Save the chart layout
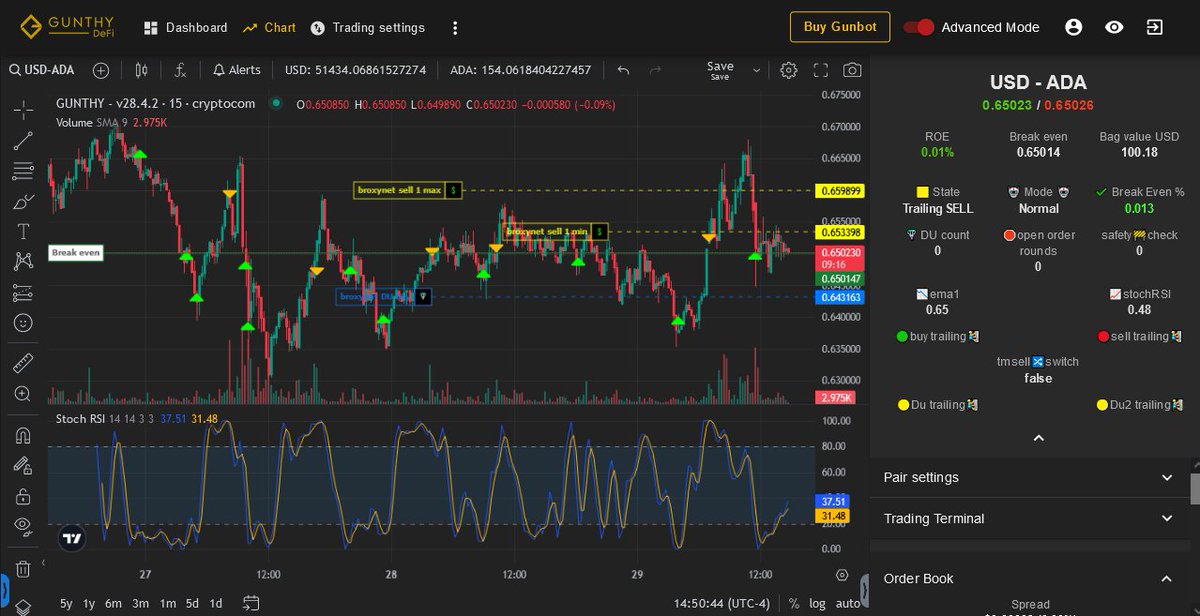The width and height of the screenshot is (1200, 616). coord(720,70)
